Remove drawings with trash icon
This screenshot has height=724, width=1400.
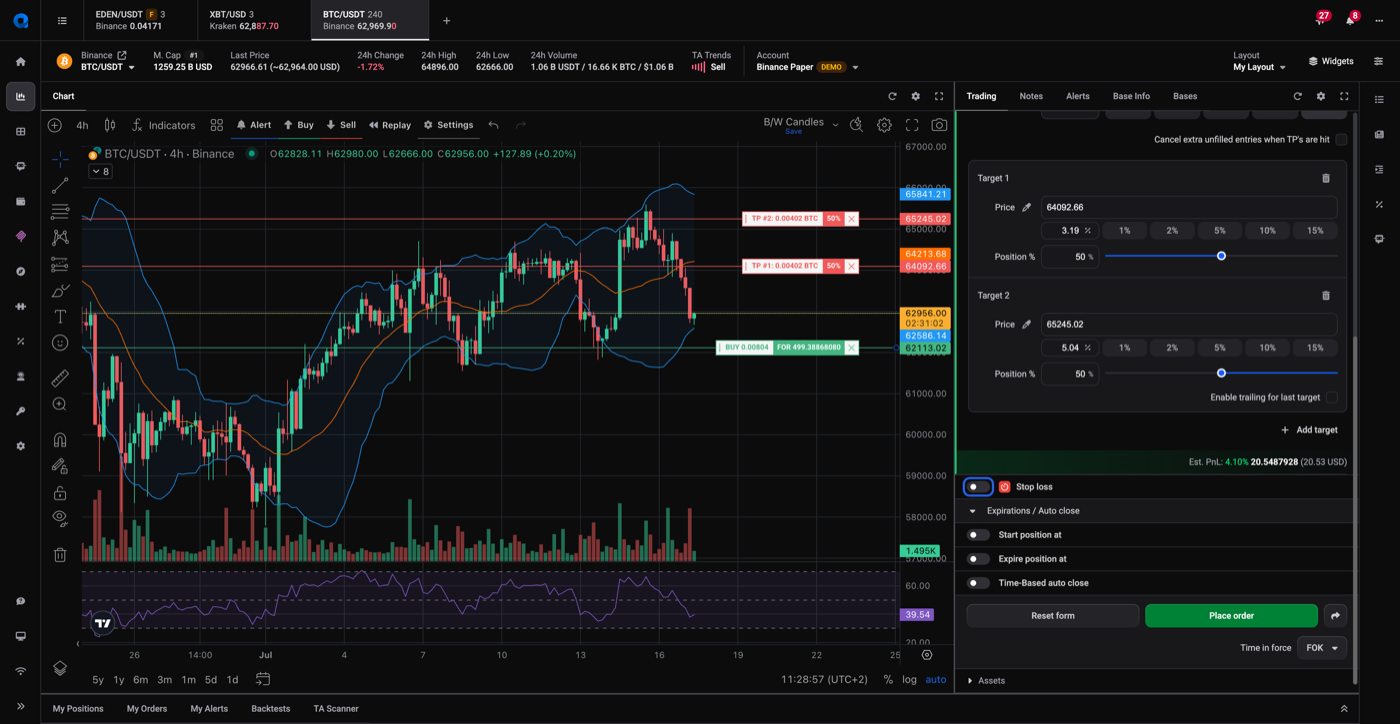point(60,554)
